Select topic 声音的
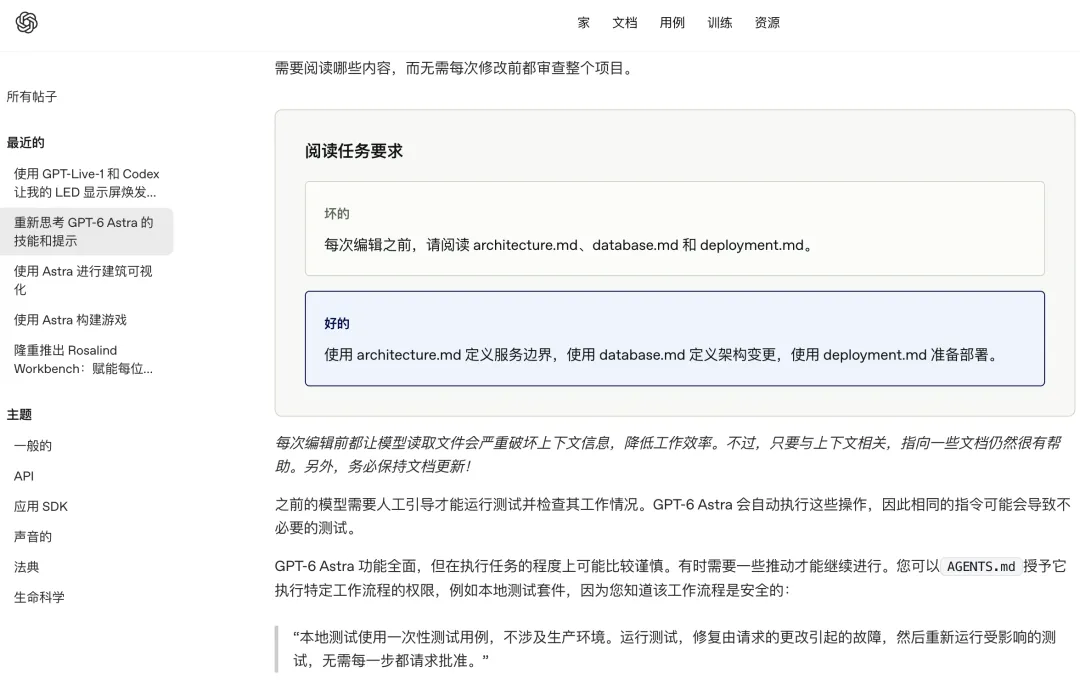 pyautogui.click(x=33, y=536)
